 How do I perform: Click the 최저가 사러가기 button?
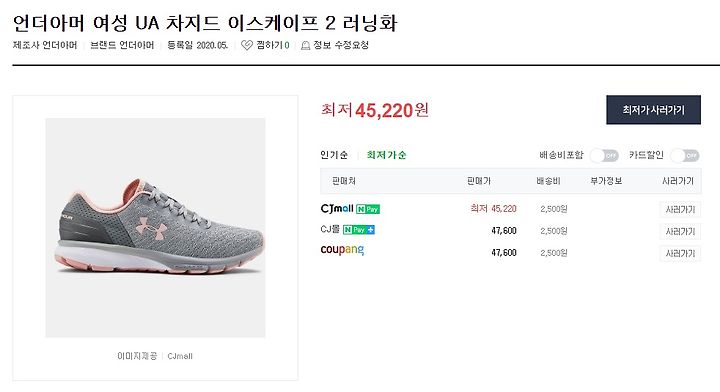[653, 110]
